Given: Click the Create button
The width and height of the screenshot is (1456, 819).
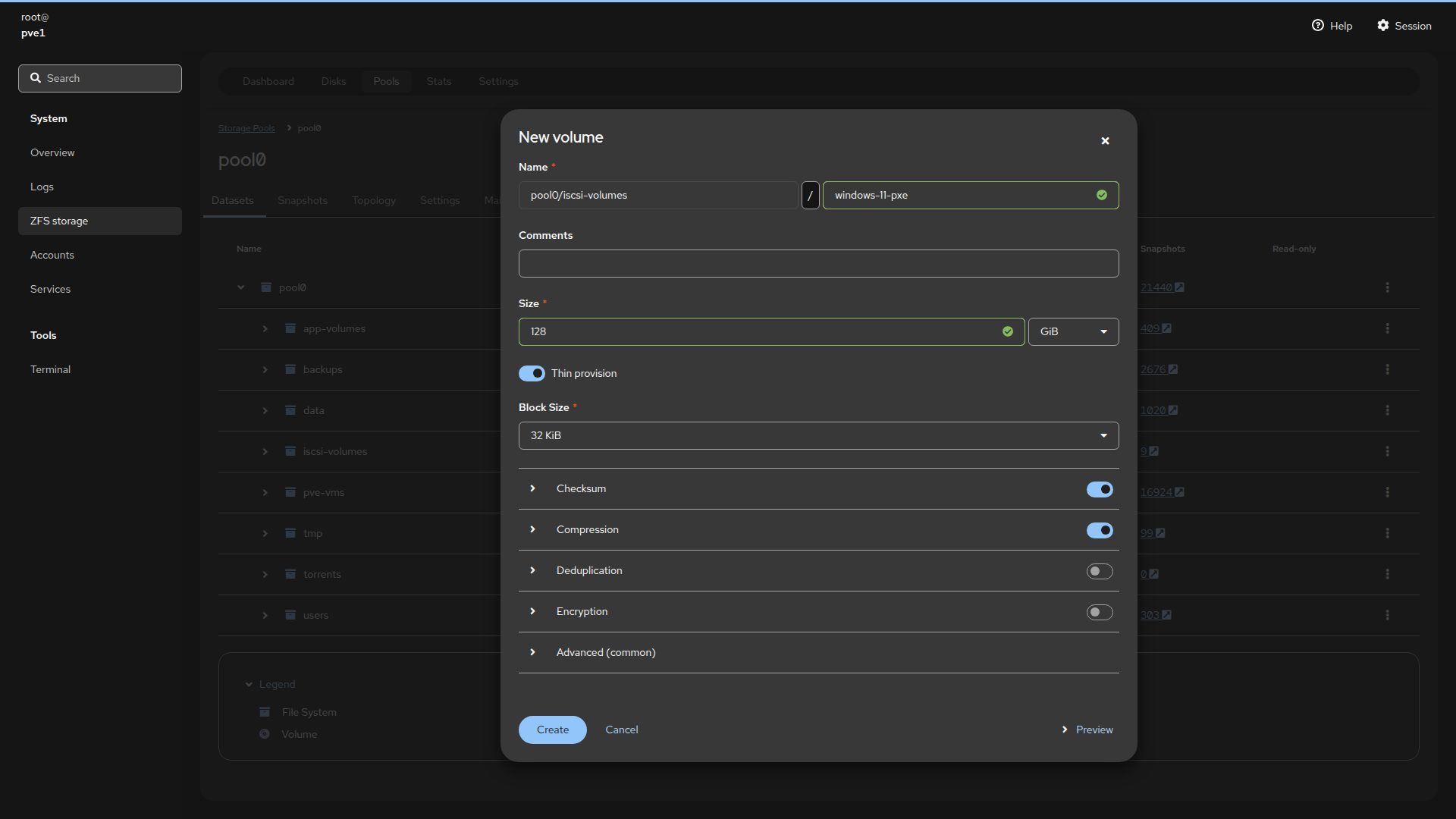Looking at the screenshot, I should [x=552, y=730].
